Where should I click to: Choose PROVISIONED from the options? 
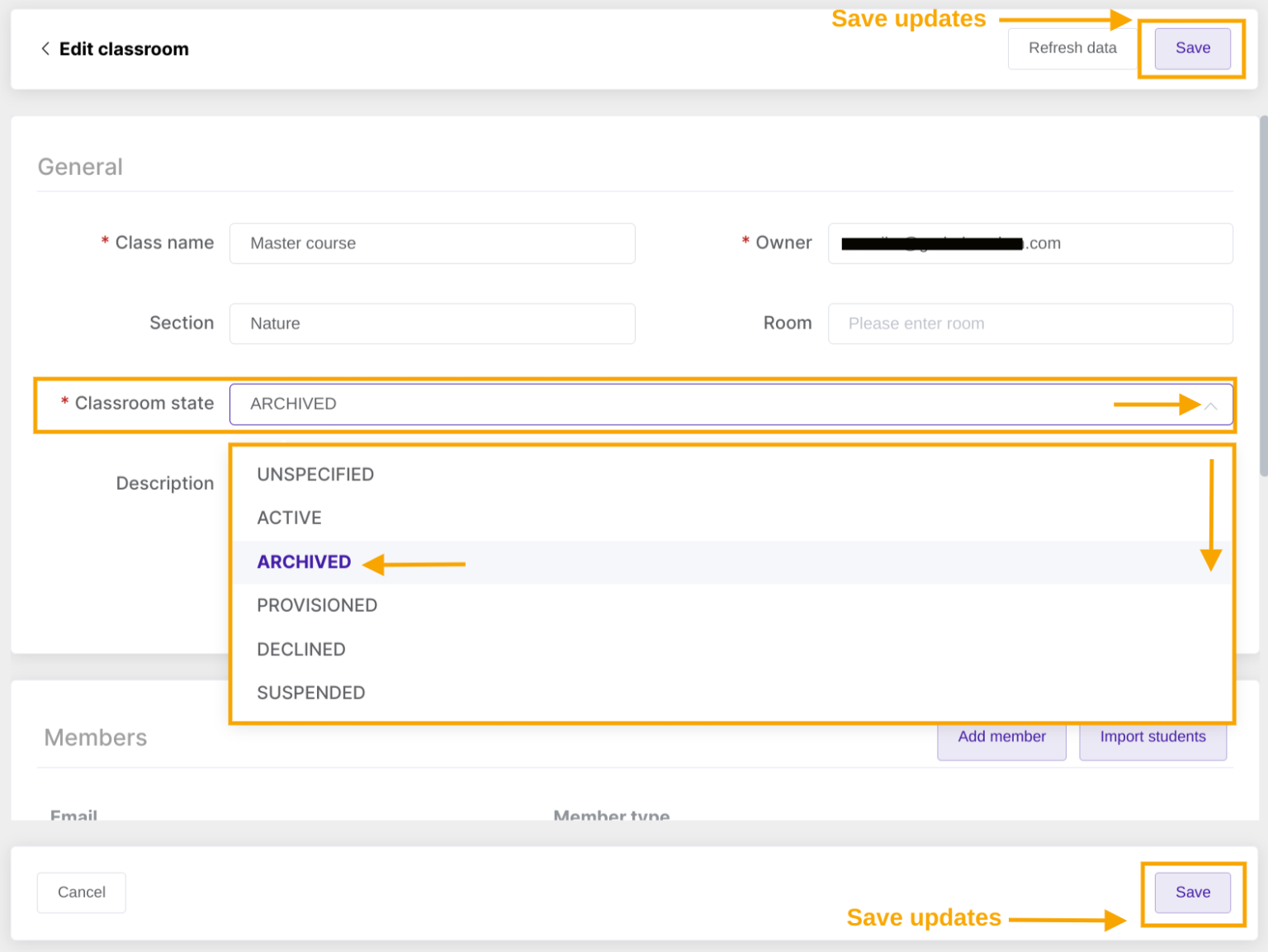pos(317,605)
